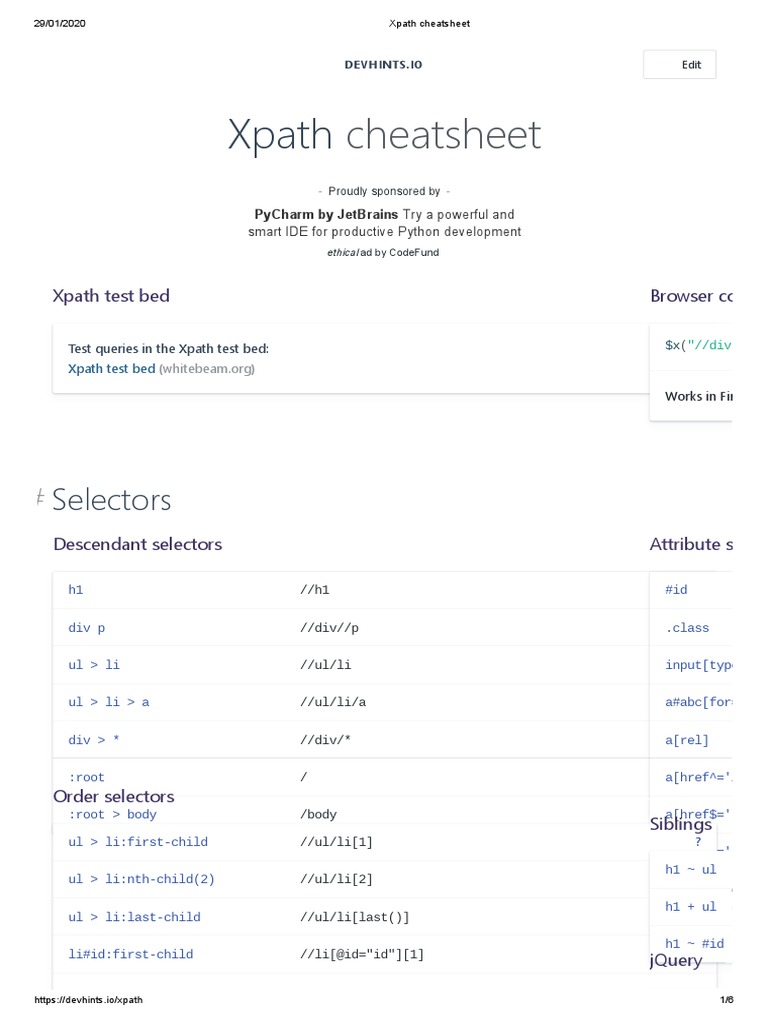Click the ul > li:nth-child(2) selector cell
The width and height of the screenshot is (768, 1024).
(141, 879)
